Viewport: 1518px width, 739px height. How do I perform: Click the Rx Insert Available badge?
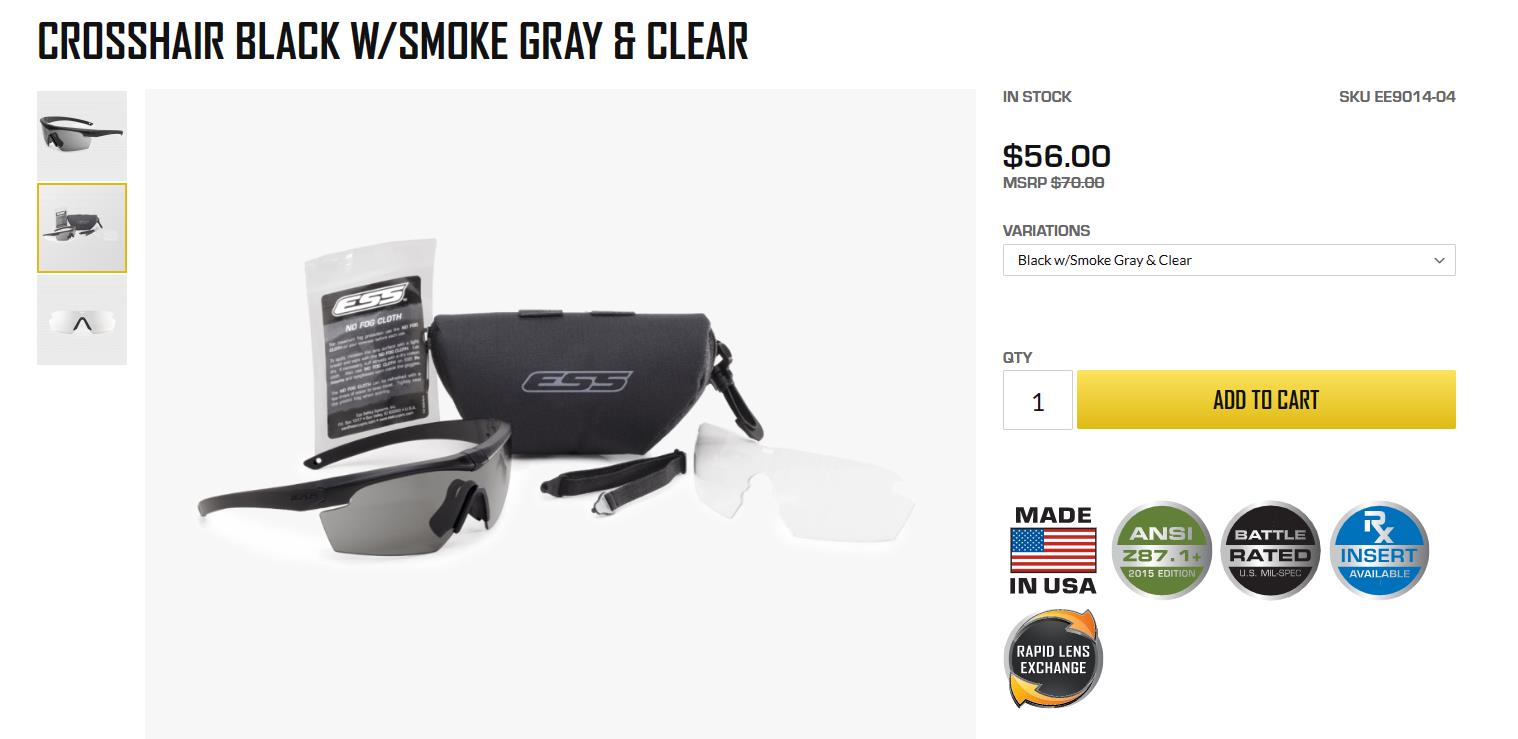[1379, 550]
